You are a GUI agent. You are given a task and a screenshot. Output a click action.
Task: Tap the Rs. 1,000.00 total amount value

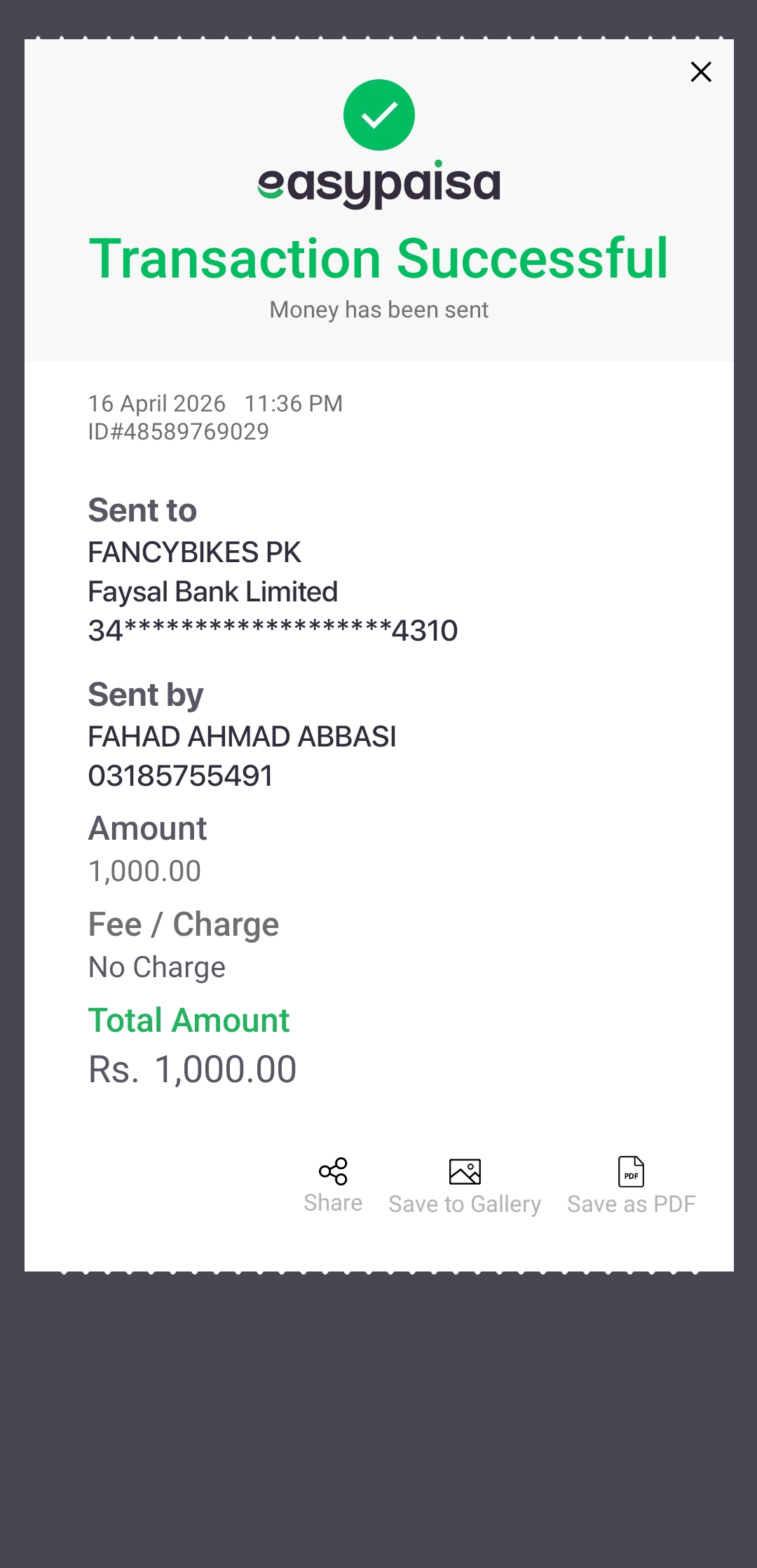(x=192, y=1070)
